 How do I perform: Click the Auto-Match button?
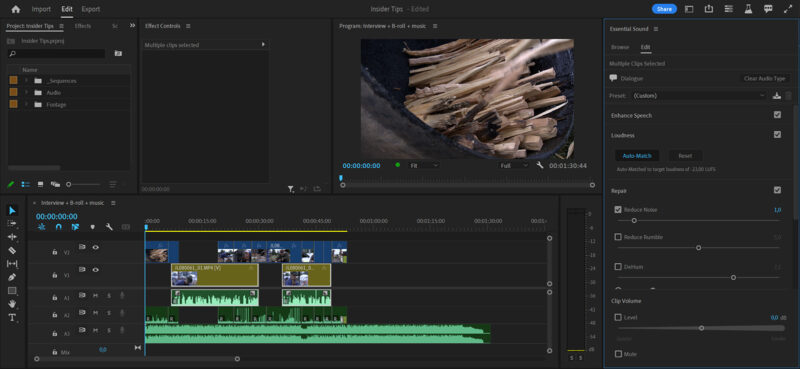click(x=637, y=156)
